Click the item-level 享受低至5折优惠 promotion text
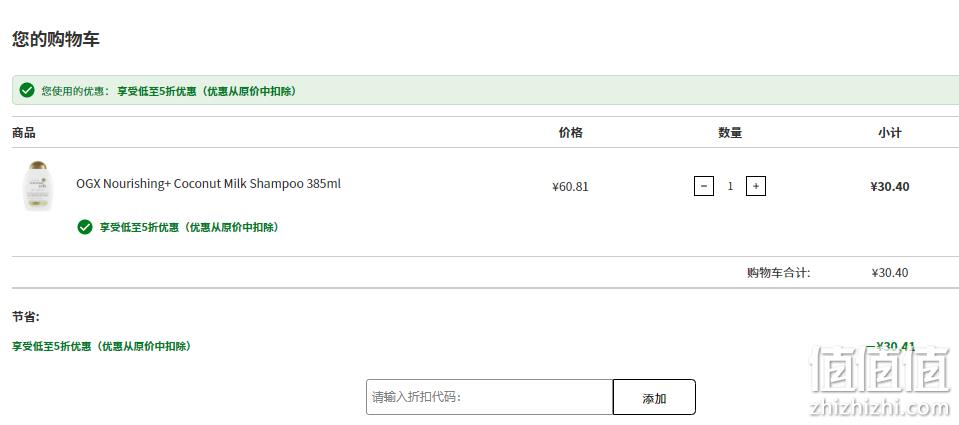Image resolution: width=959 pixels, height=425 pixels. (x=189, y=227)
